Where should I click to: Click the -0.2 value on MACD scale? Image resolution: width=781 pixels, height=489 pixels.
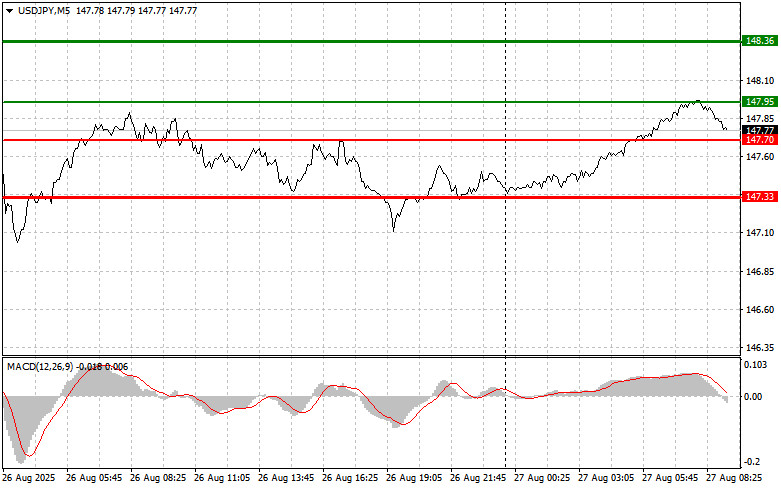[754, 462]
